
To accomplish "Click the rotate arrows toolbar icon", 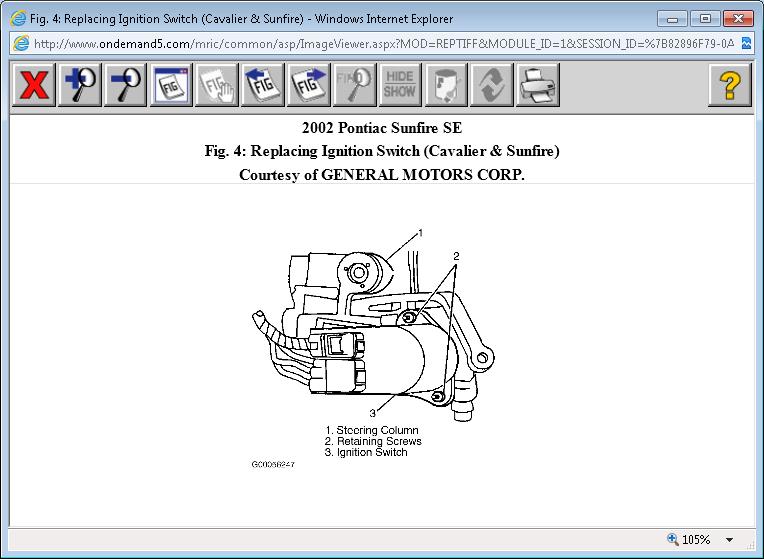I will point(492,85).
